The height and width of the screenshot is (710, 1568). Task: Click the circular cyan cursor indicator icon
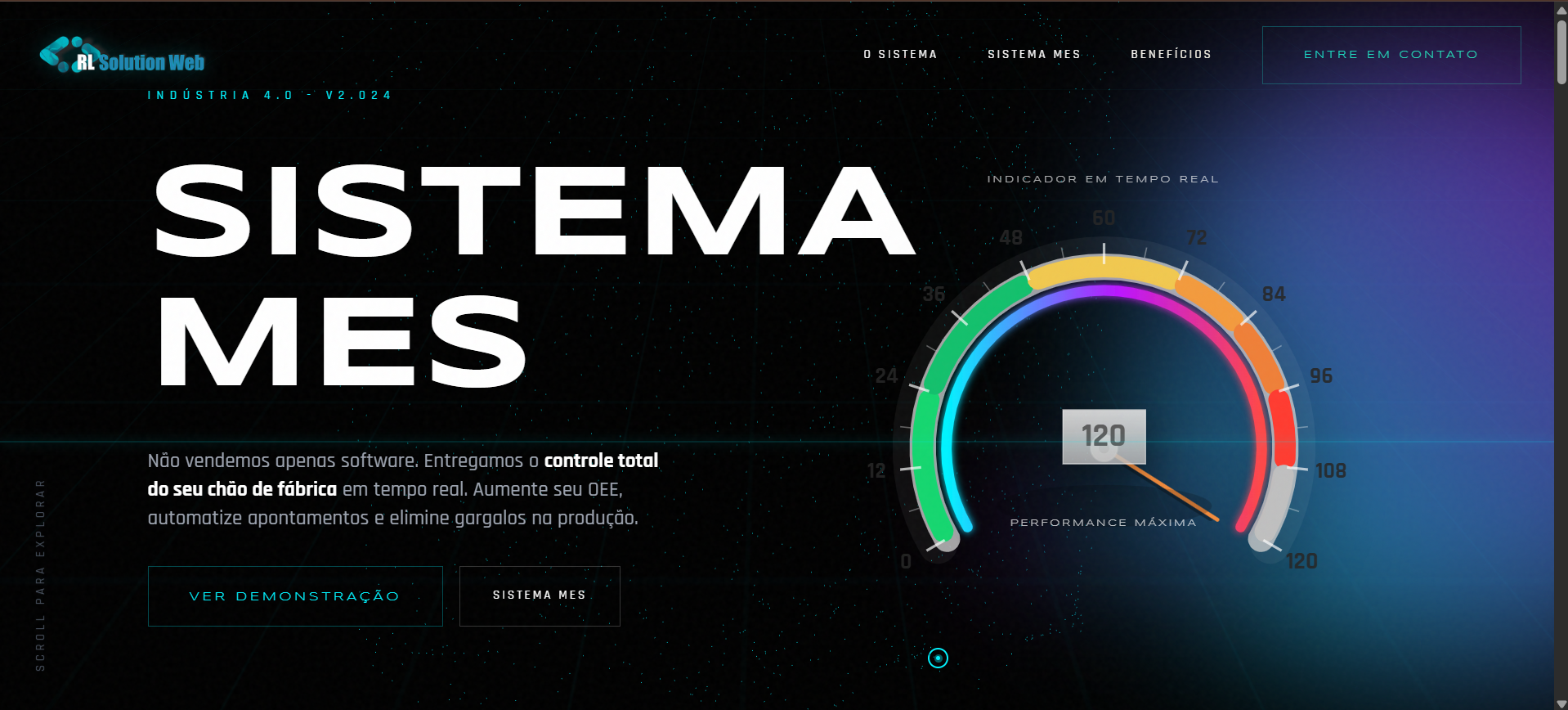pos(938,658)
